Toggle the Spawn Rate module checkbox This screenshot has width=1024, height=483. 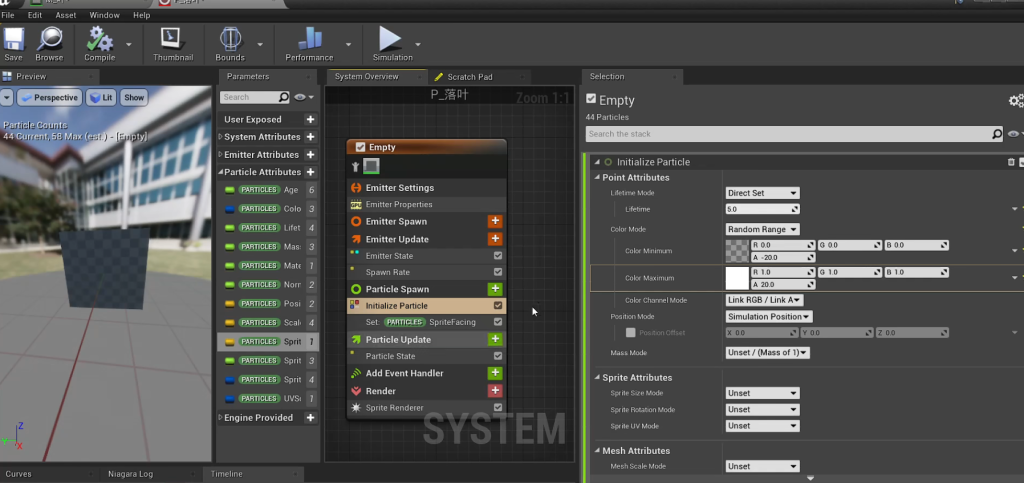(498, 272)
